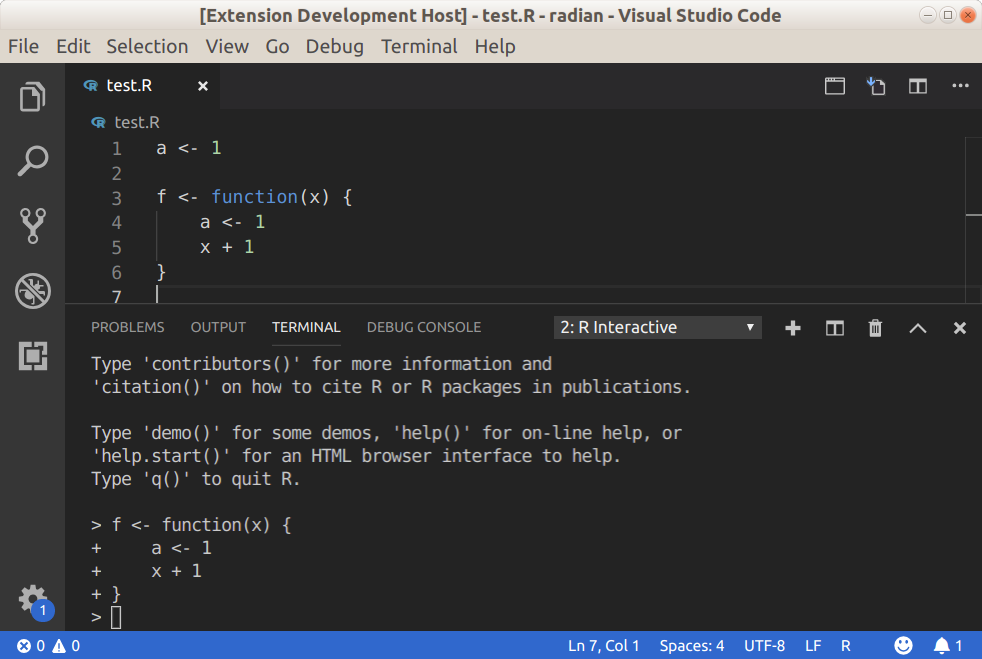Open the Source Control view
Viewport: 982px width, 659px height.
click(x=33, y=226)
